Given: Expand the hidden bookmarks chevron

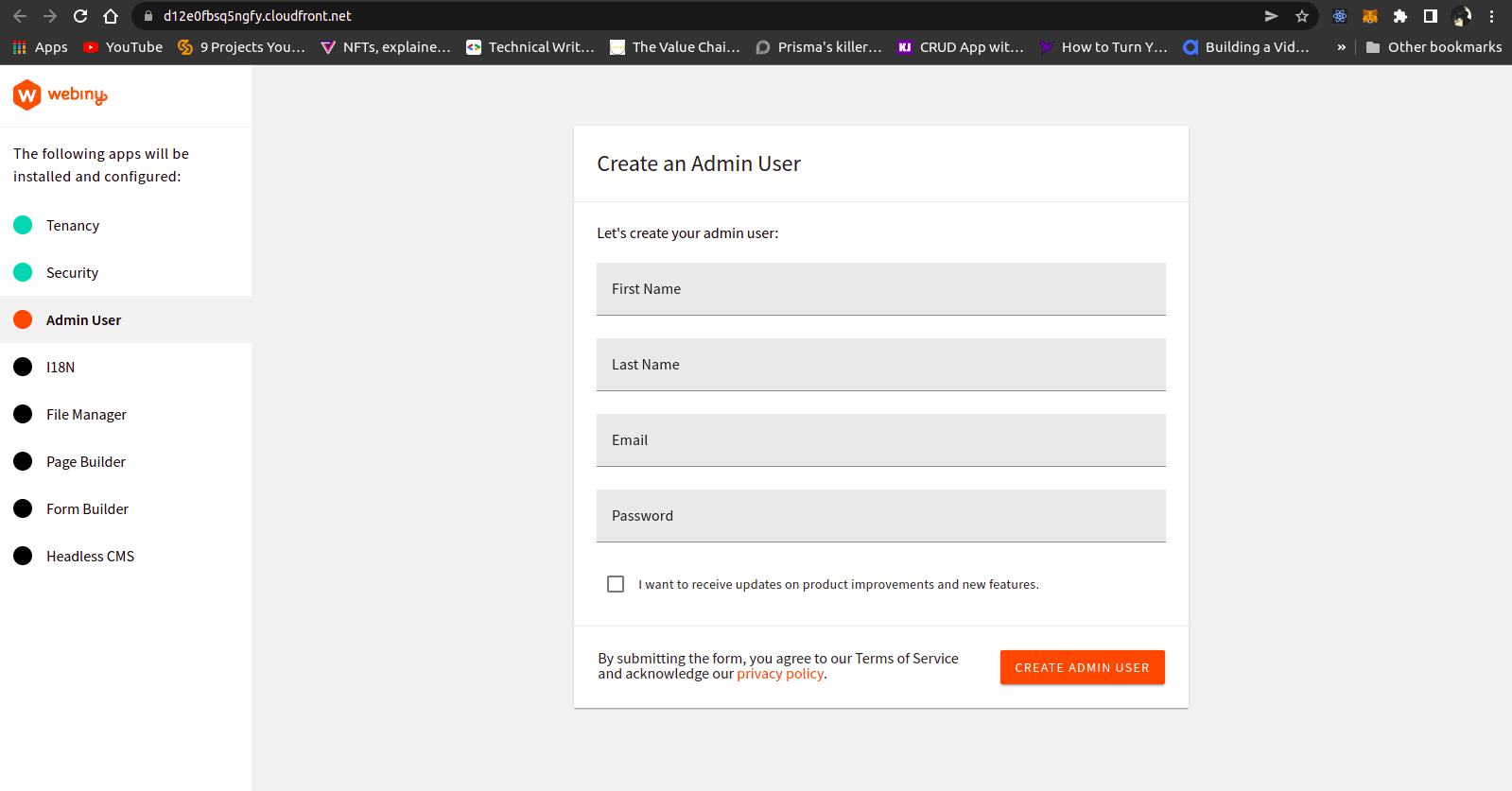Looking at the screenshot, I should [1341, 47].
